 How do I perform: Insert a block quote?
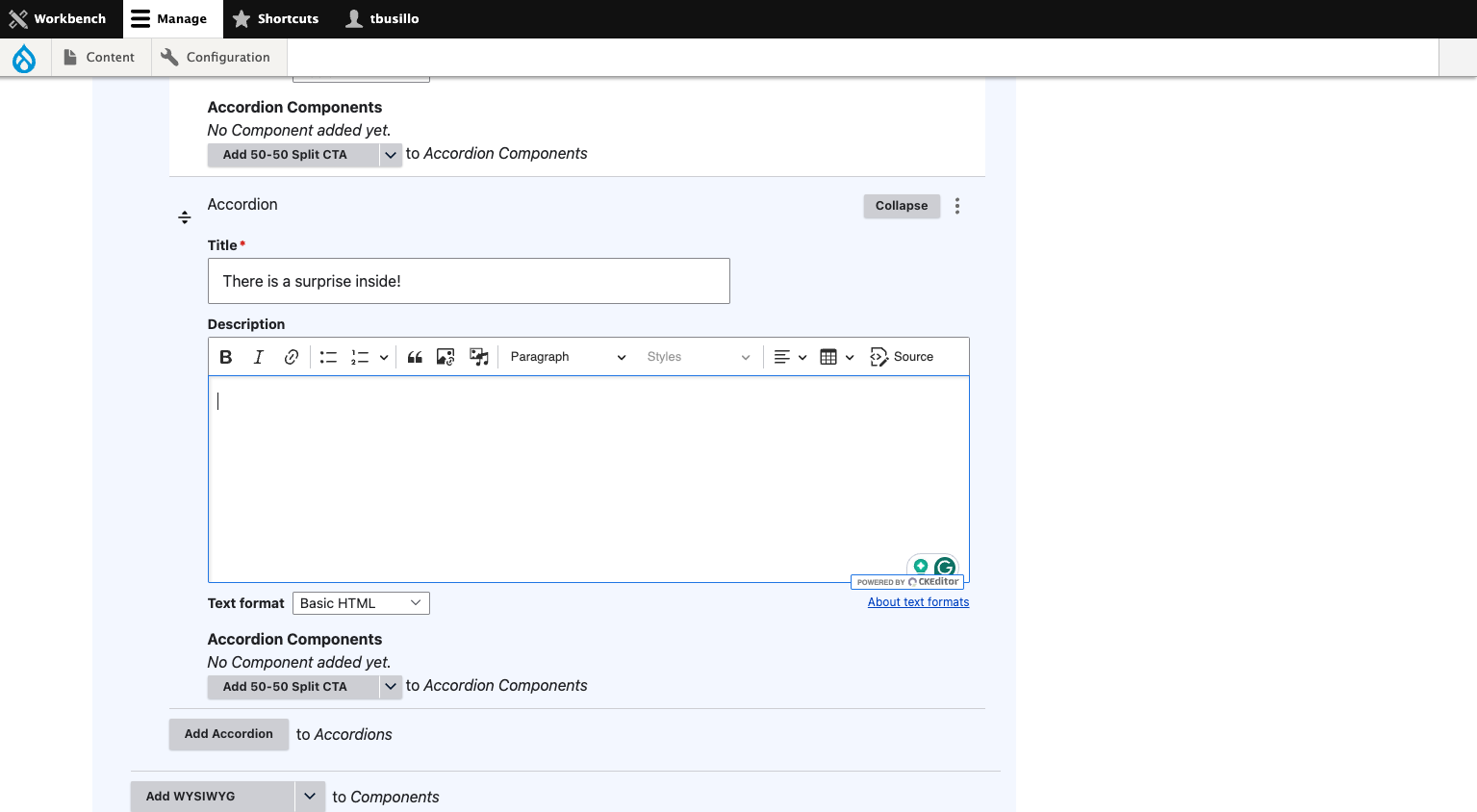tap(415, 357)
